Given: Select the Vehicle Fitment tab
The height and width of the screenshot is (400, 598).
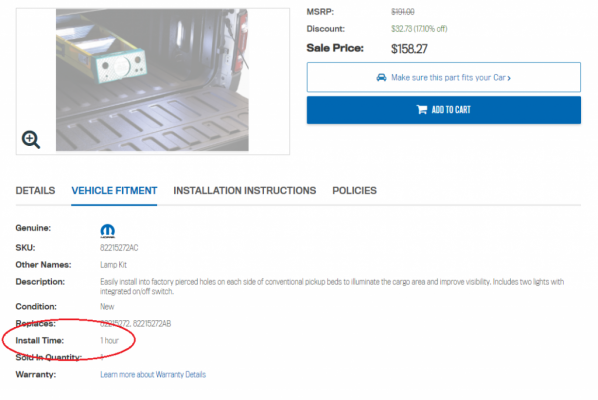Looking at the screenshot, I should point(114,191).
